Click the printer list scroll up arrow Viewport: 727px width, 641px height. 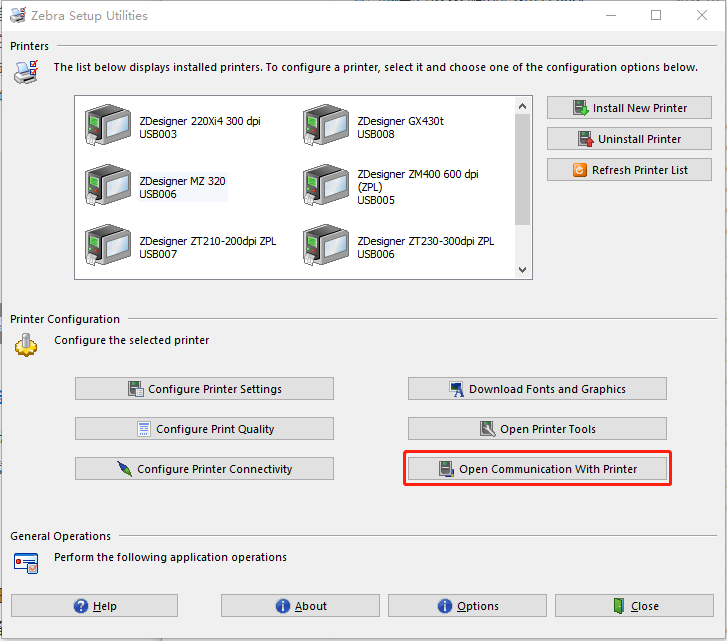(523, 106)
